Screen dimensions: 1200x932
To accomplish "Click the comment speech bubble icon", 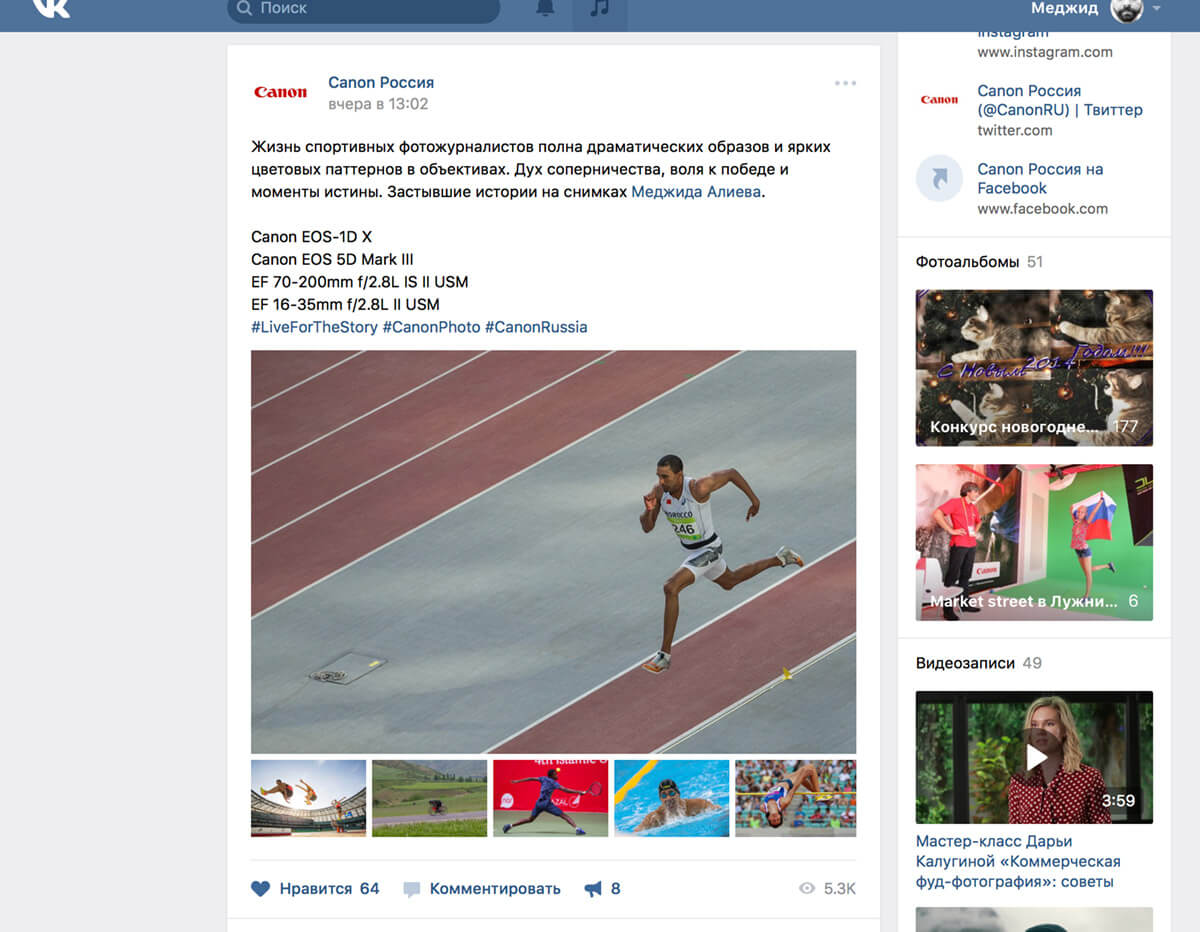I will [411, 889].
